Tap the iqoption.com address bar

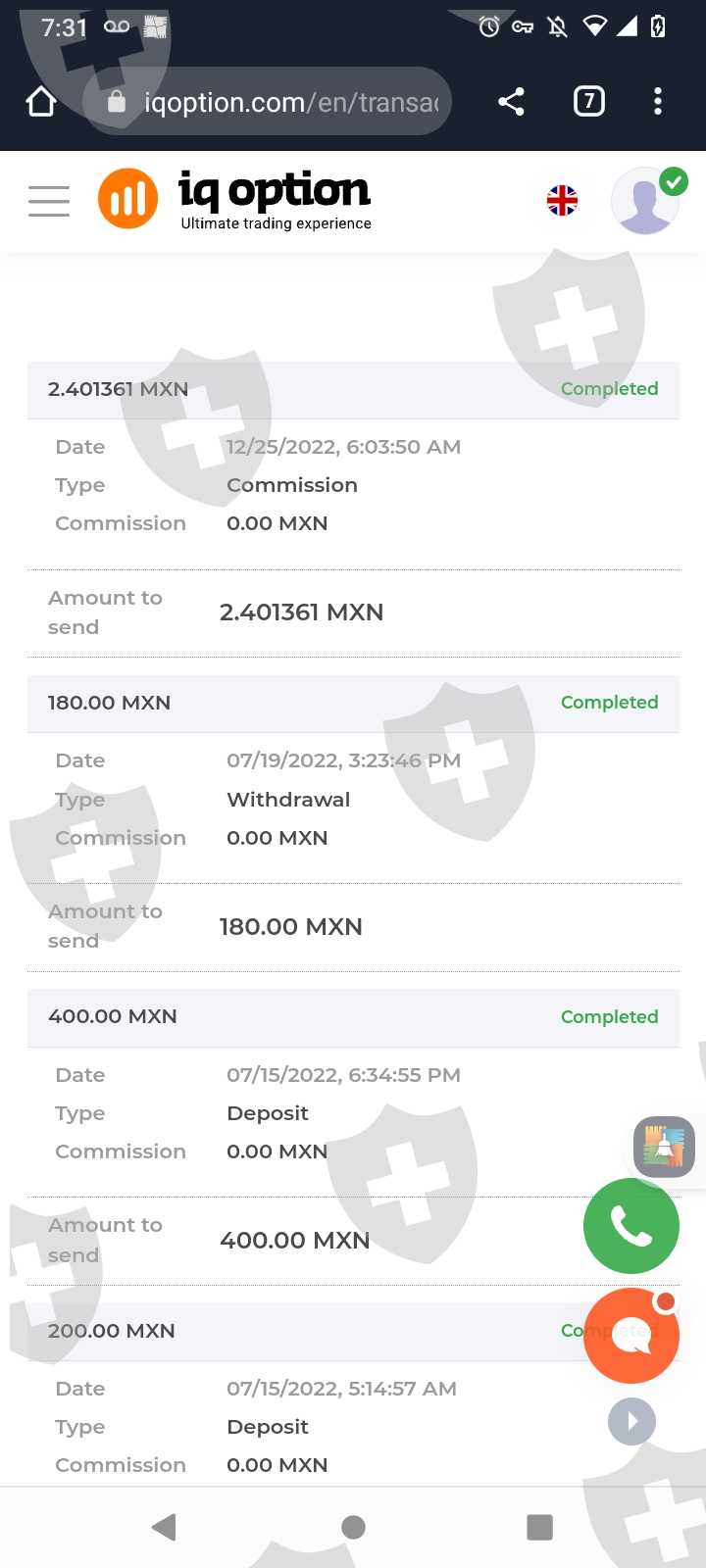(284, 101)
